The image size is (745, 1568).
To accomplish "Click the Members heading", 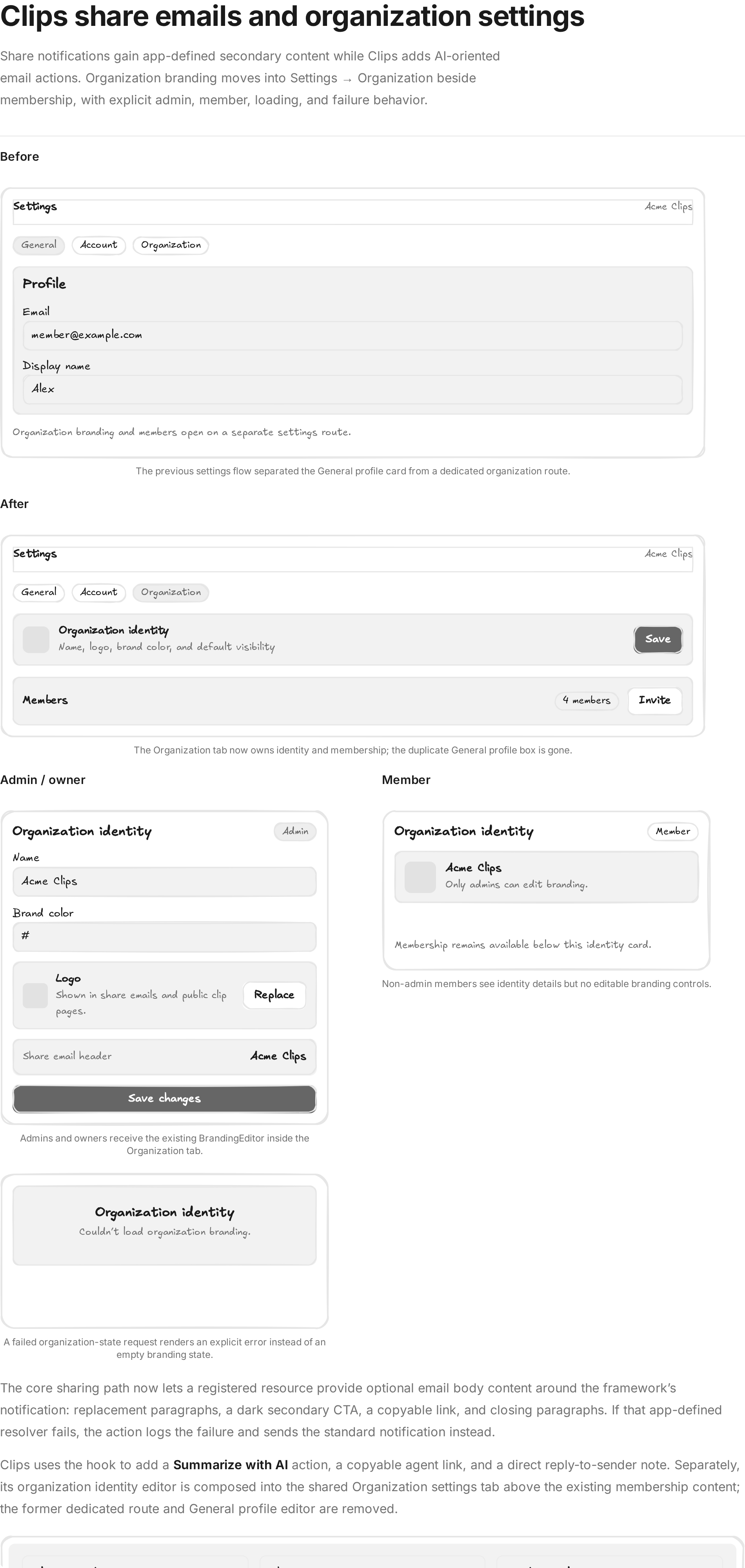I will point(45,700).
